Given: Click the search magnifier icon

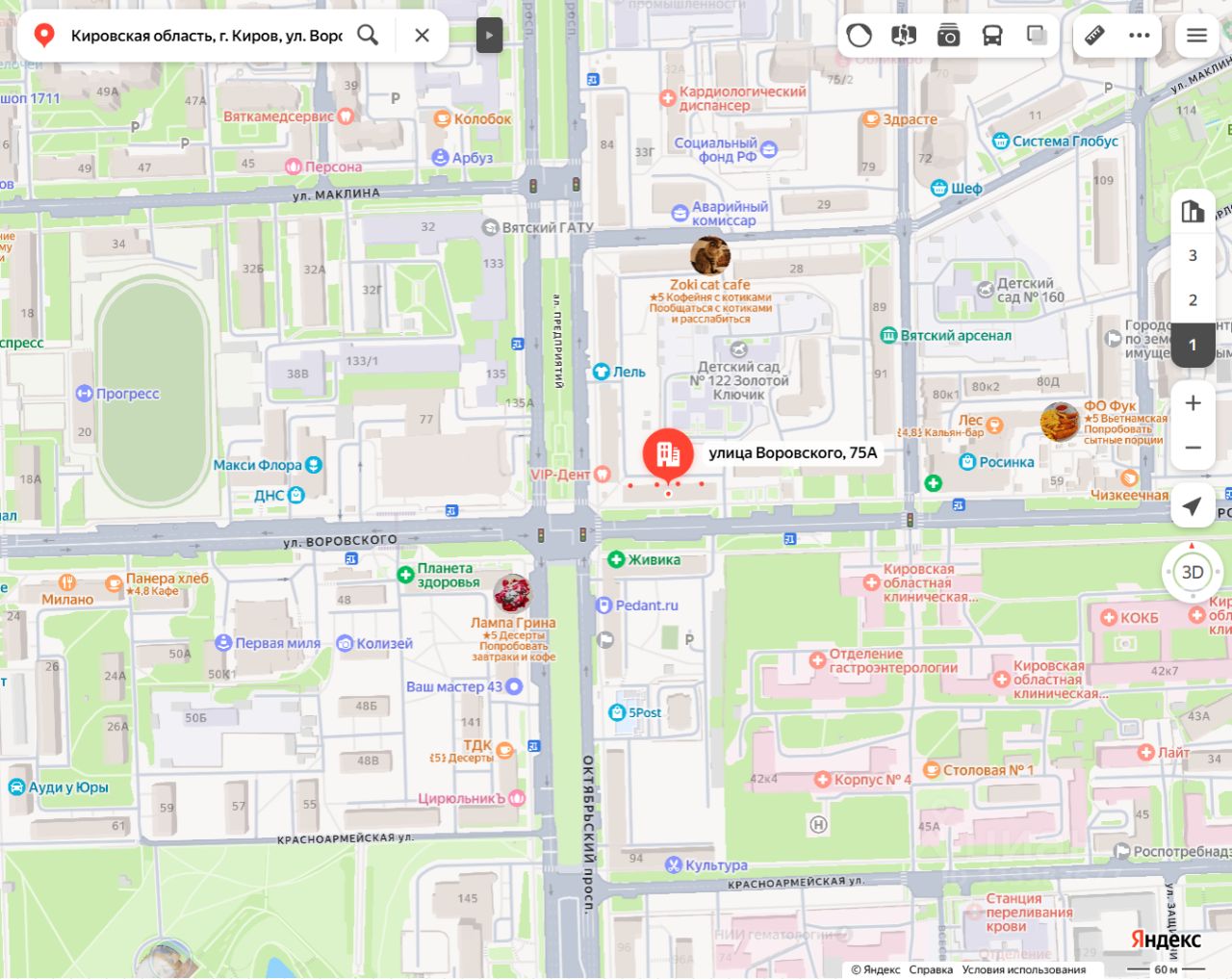Looking at the screenshot, I should 368,36.
